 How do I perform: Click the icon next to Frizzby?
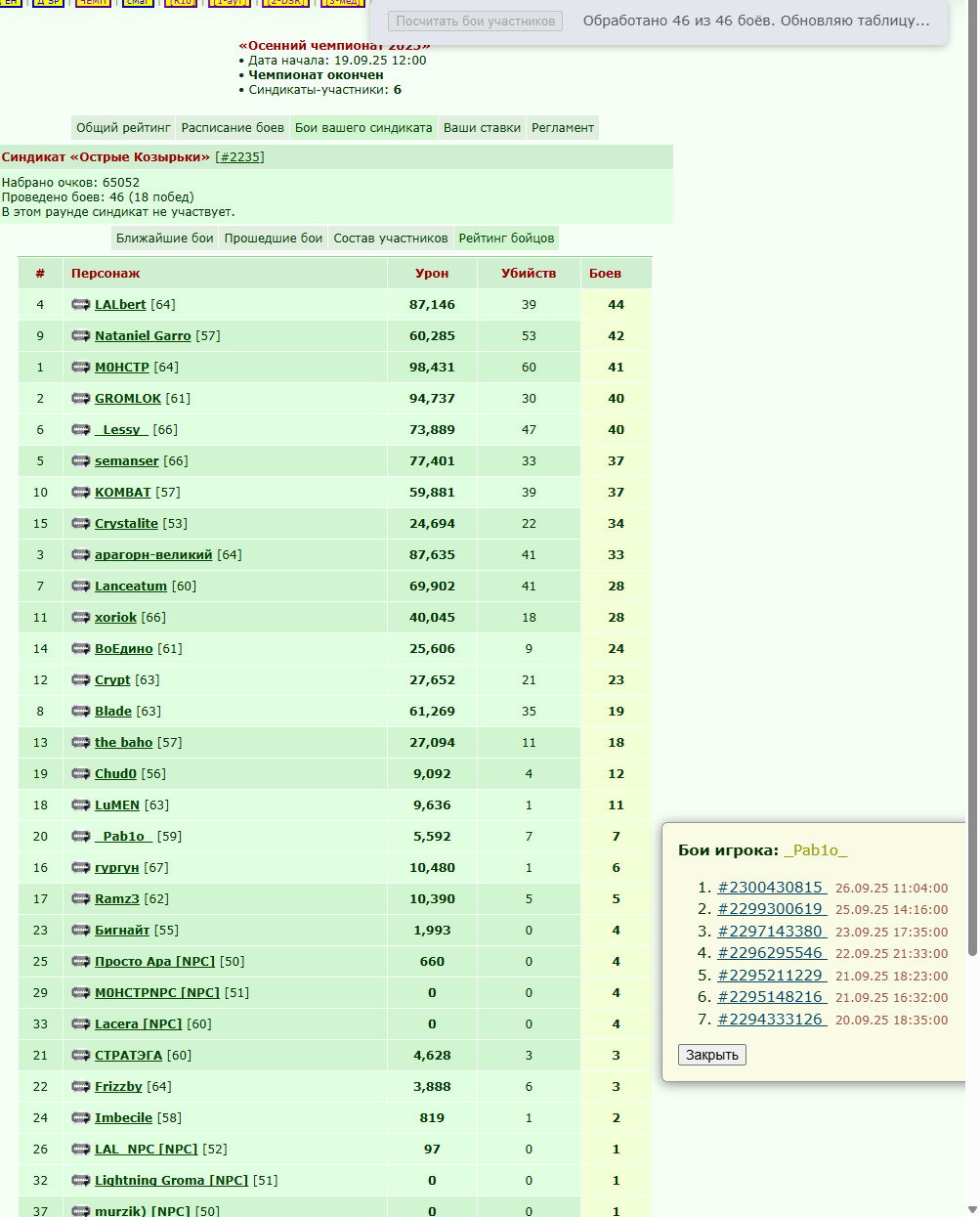80,1087
